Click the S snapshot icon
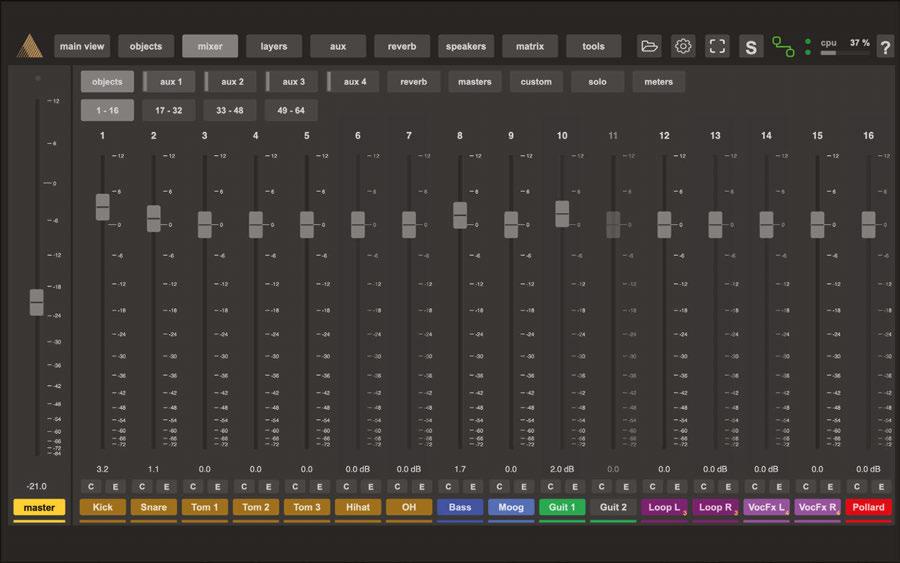Screen dimensions: 900x563 [751, 46]
